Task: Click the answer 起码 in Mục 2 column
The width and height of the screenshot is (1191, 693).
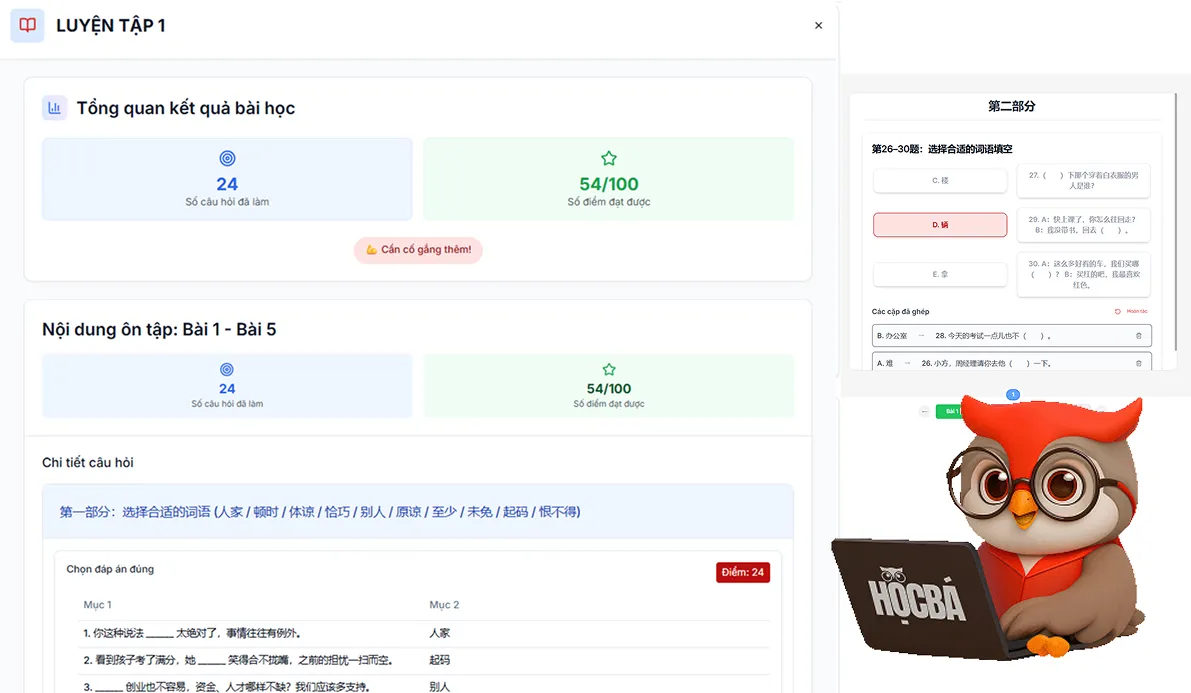Action: [439, 660]
